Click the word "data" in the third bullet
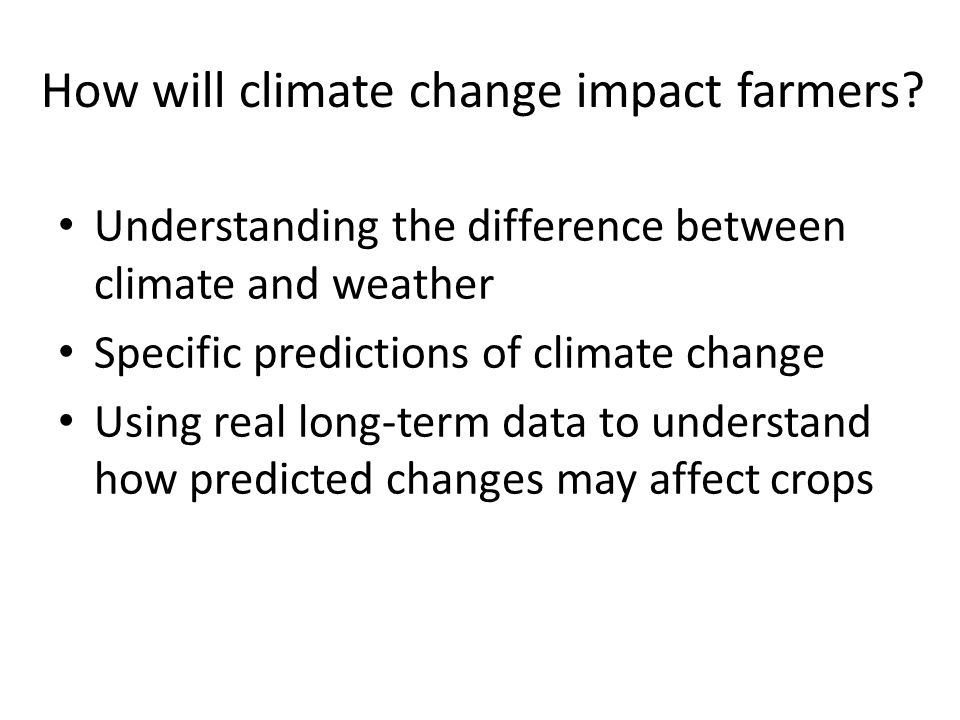The width and height of the screenshot is (960, 720). [x=544, y=421]
